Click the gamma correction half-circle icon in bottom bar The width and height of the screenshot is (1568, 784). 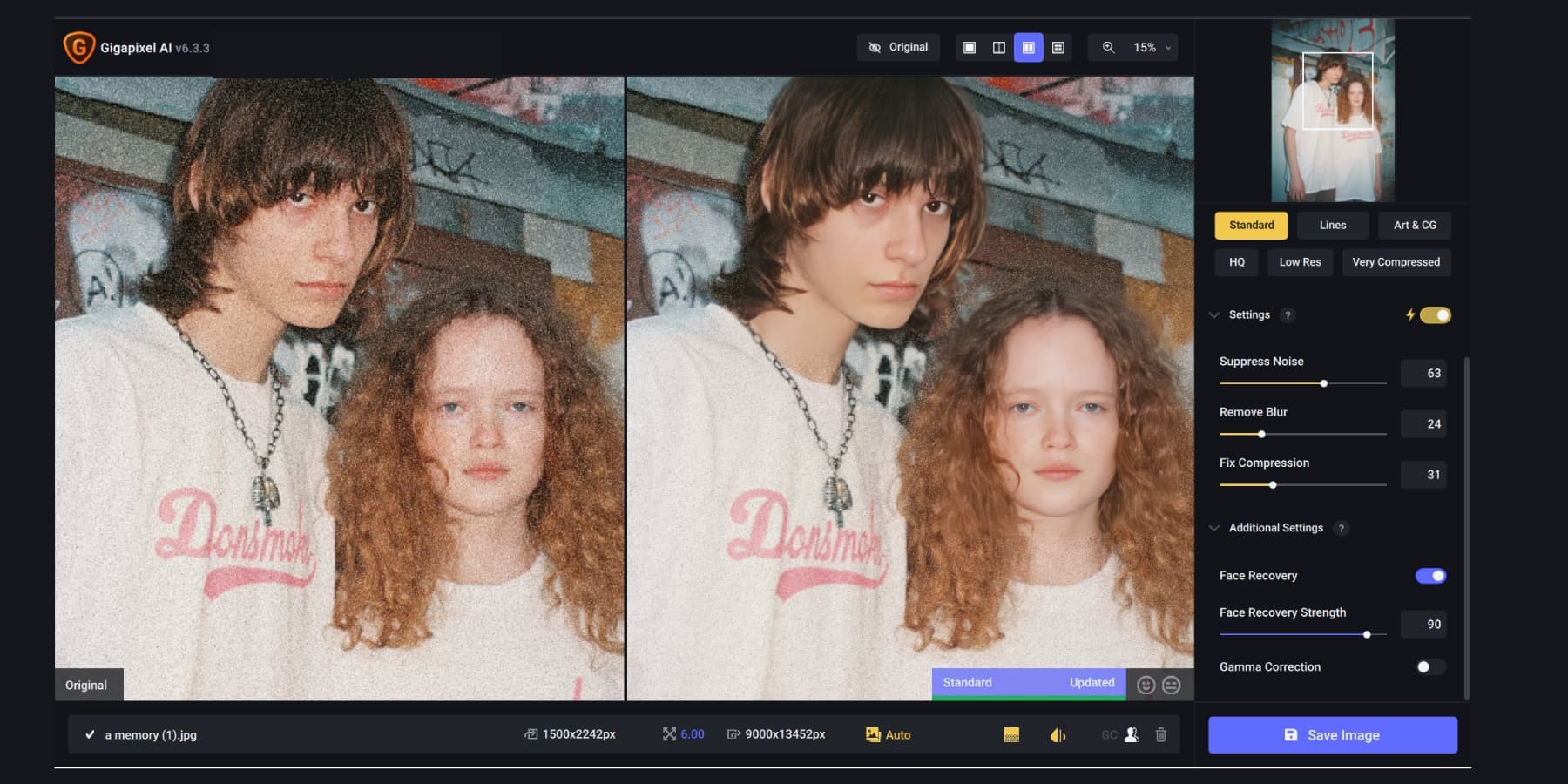pyautogui.click(x=1056, y=734)
